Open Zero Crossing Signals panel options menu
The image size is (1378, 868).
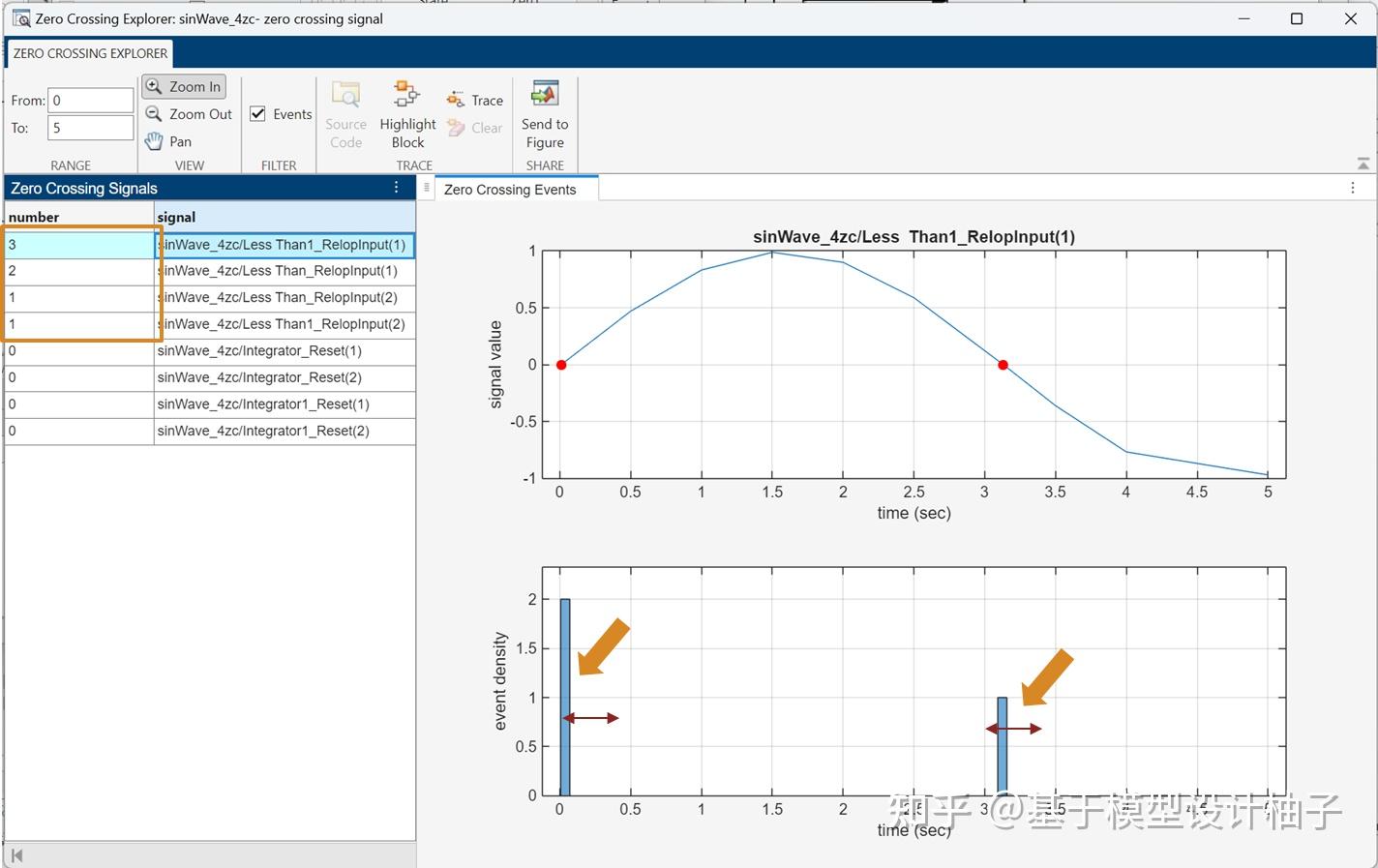(396, 188)
